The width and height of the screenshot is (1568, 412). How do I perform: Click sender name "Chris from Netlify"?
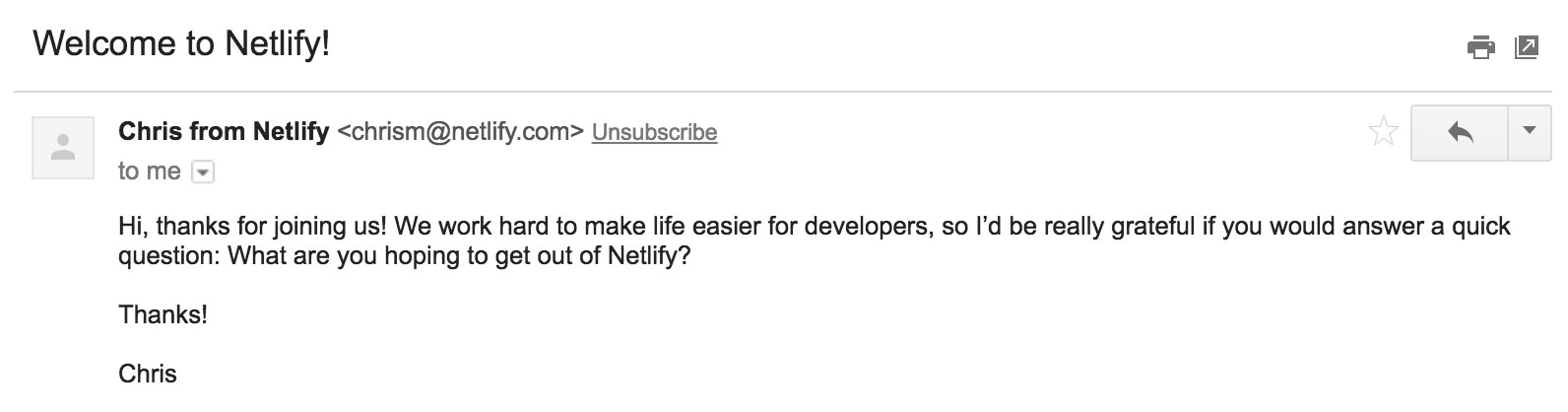point(224,131)
